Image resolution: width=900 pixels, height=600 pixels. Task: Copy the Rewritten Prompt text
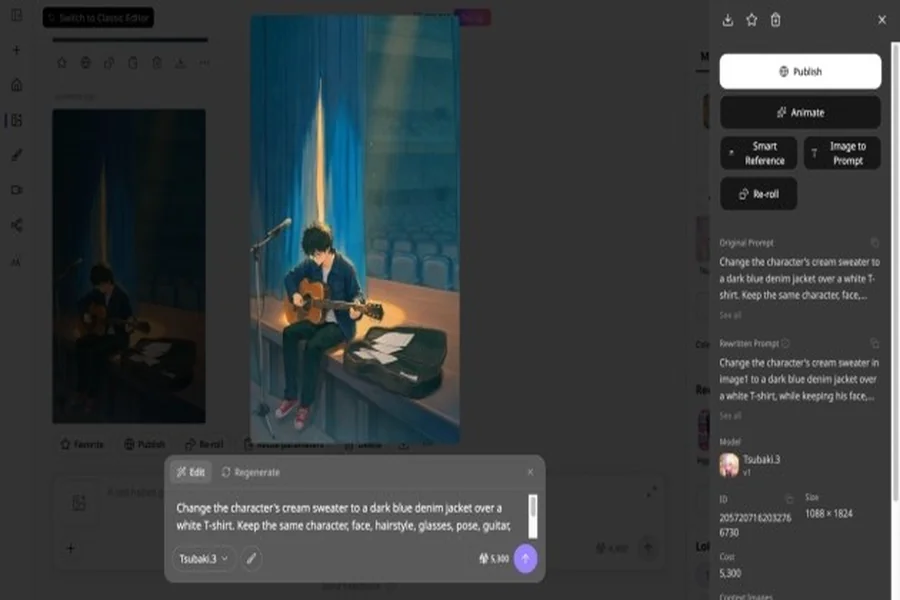[x=875, y=343]
